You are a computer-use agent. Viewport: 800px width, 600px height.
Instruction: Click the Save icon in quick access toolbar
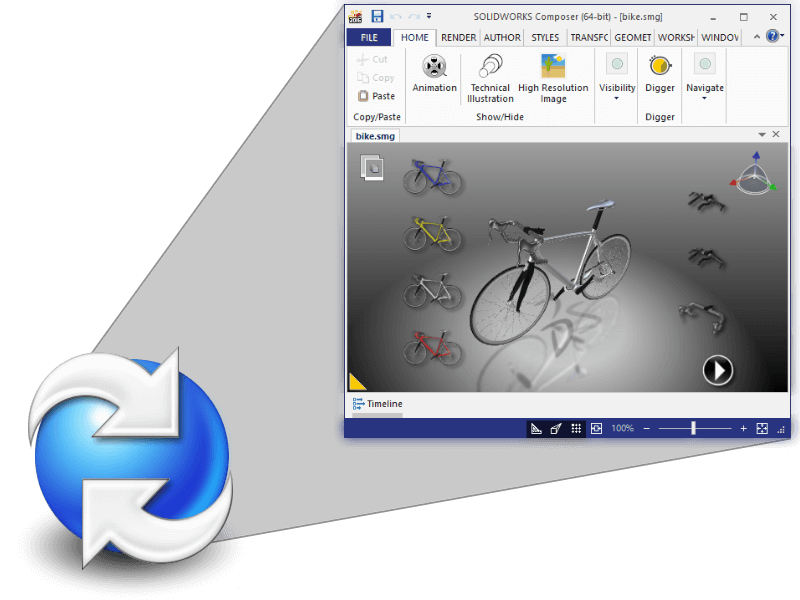click(377, 16)
